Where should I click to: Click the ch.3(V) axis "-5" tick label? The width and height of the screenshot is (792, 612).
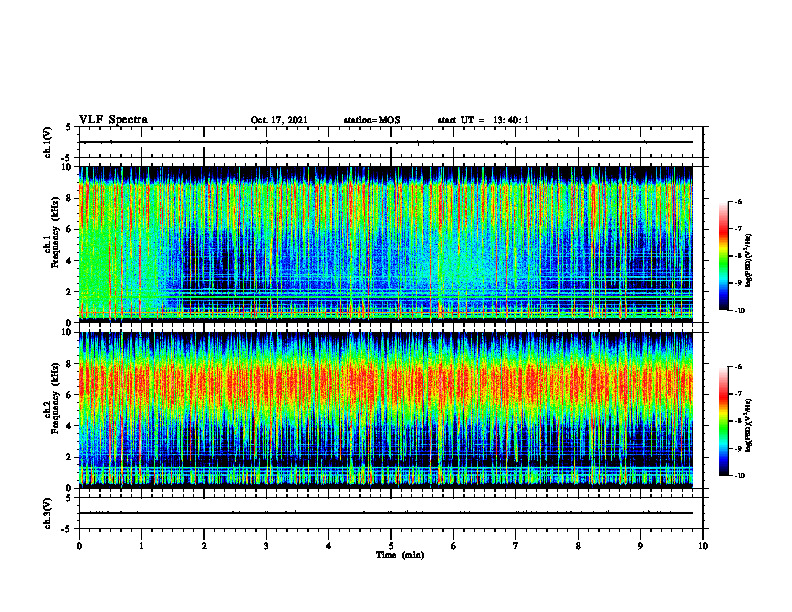tap(67, 529)
